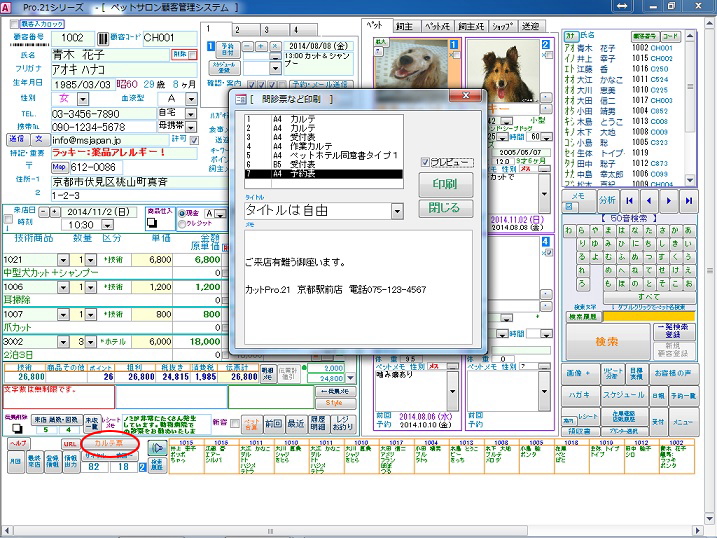Click the 商品仕入 stacked-squares icon
The height and width of the screenshot is (538, 717).
[152, 223]
